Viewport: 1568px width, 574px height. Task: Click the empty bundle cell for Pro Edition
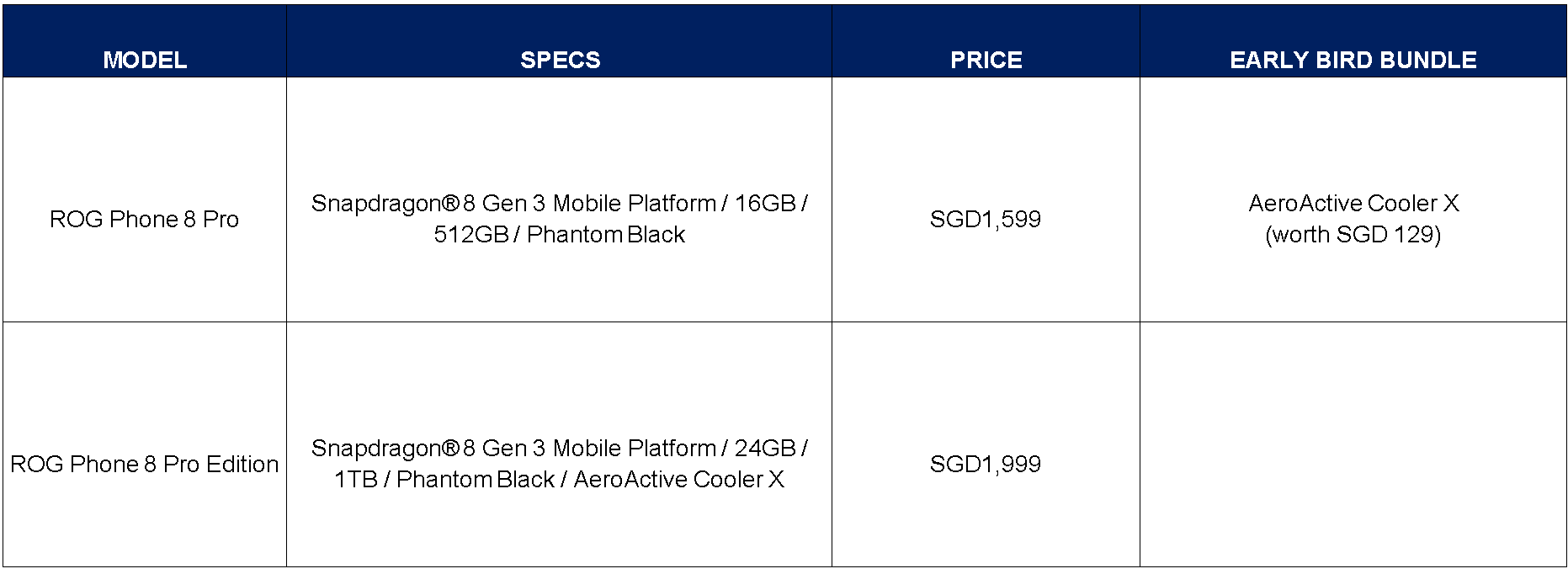pyautogui.click(x=1353, y=444)
